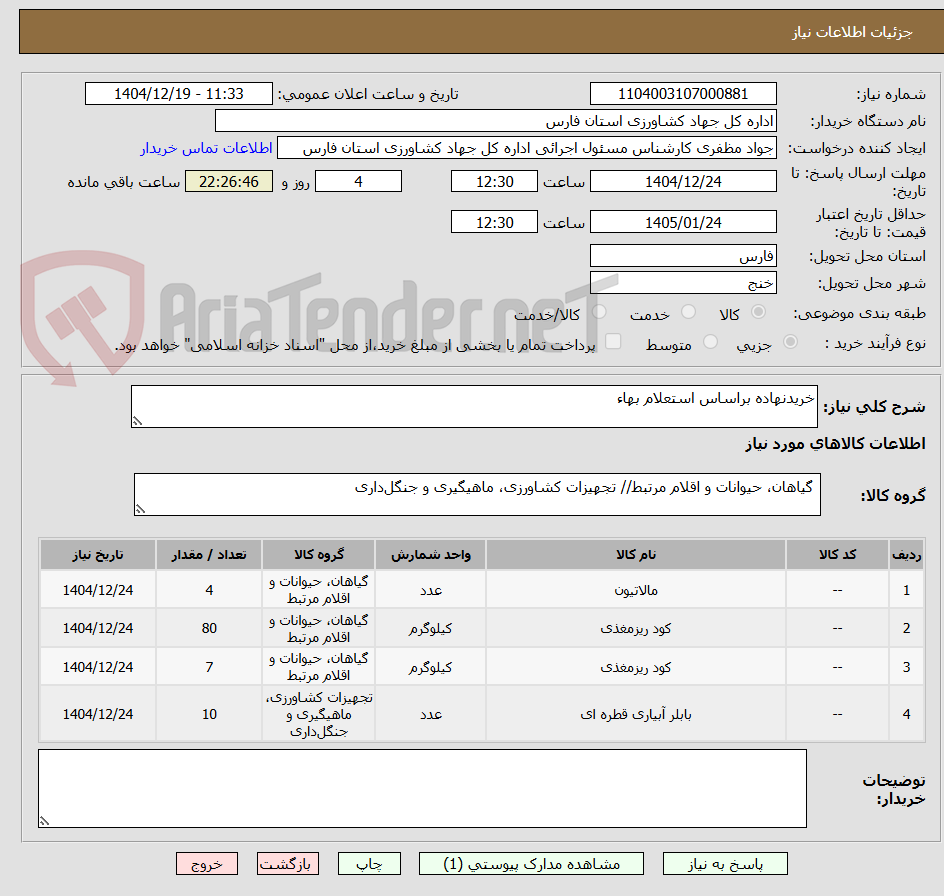Click the need date cell of row 4
This screenshot has width=944, height=896.
[x=98, y=714]
